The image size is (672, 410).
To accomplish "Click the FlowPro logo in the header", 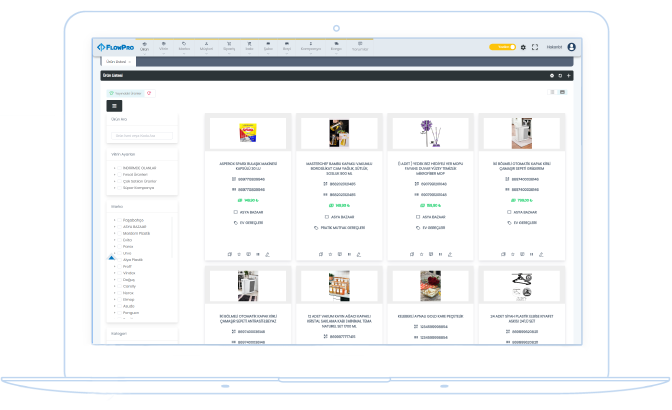I will (x=115, y=47).
